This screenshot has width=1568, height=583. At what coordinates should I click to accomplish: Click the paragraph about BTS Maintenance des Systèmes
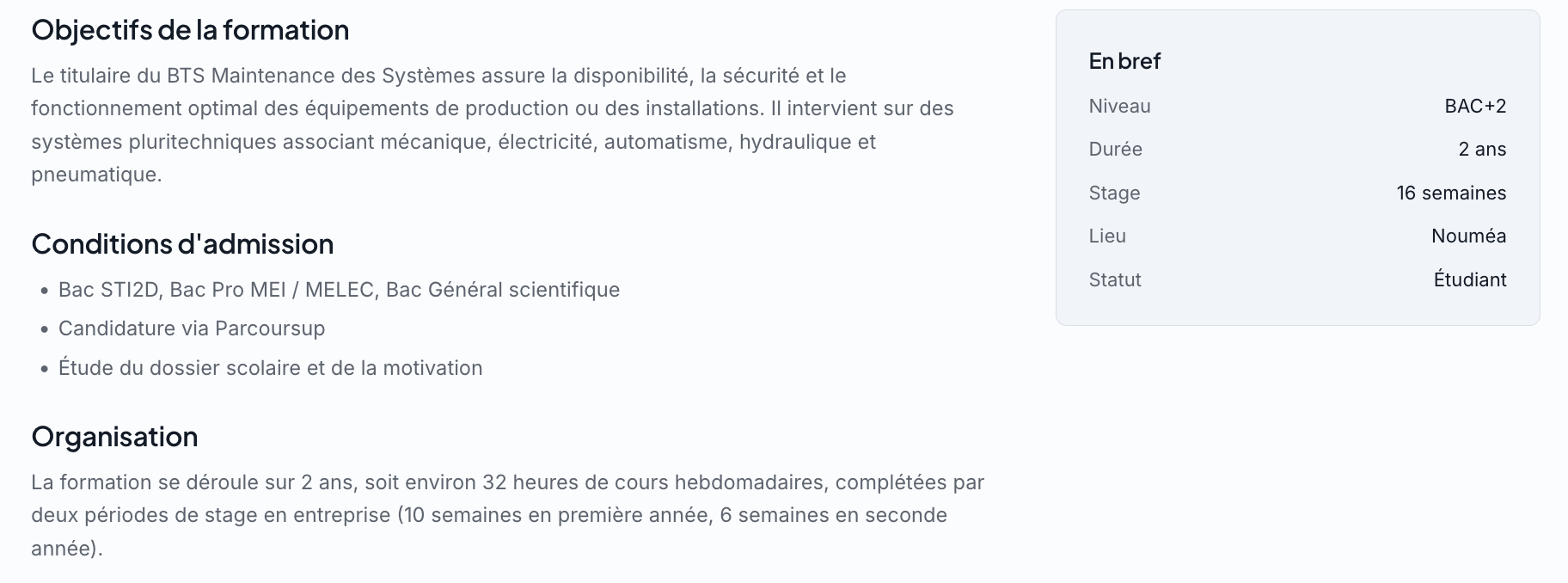tap(493, 125)
